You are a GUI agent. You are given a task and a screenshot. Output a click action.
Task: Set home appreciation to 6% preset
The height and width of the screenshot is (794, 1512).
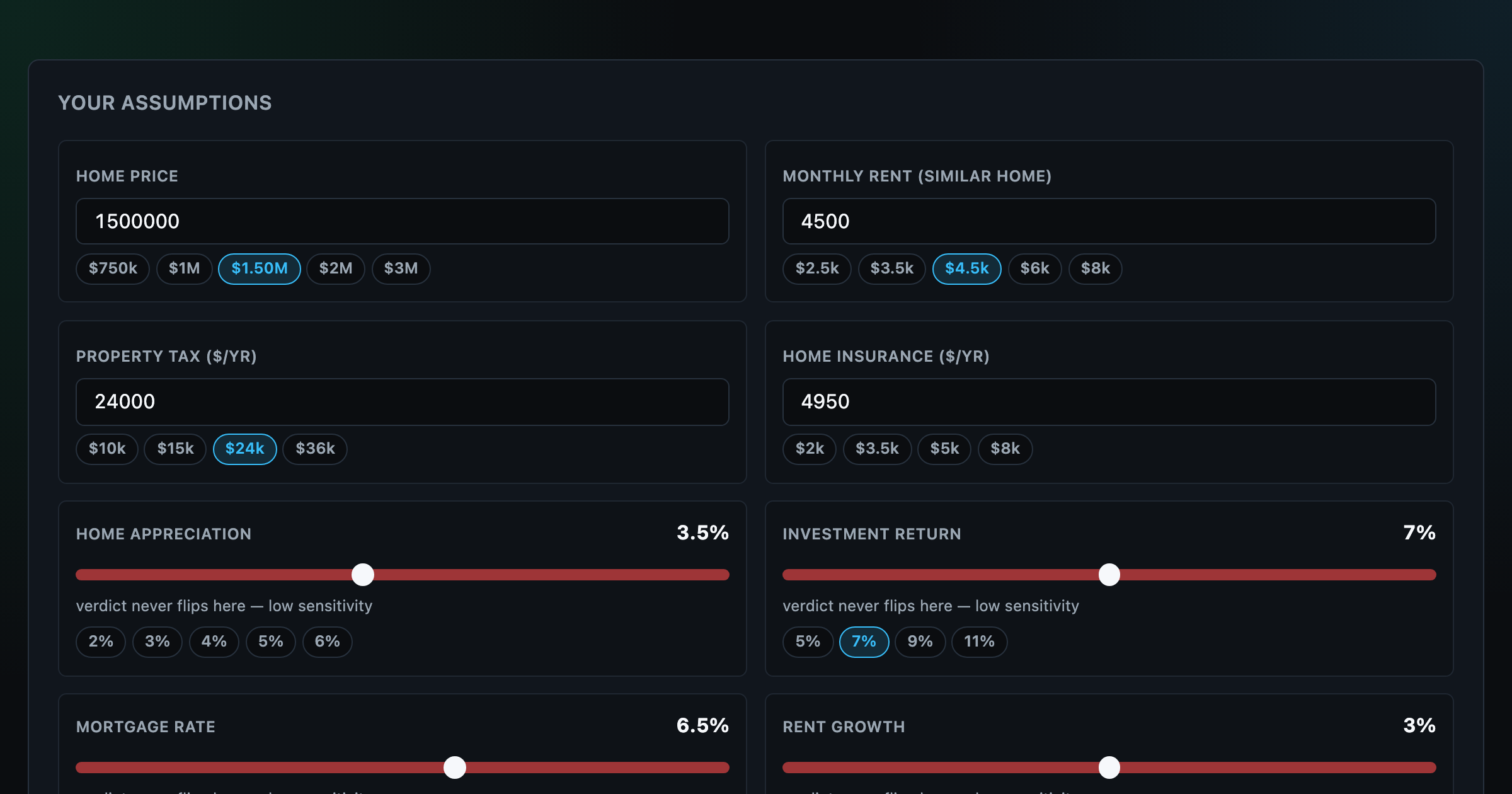point(328,642)
